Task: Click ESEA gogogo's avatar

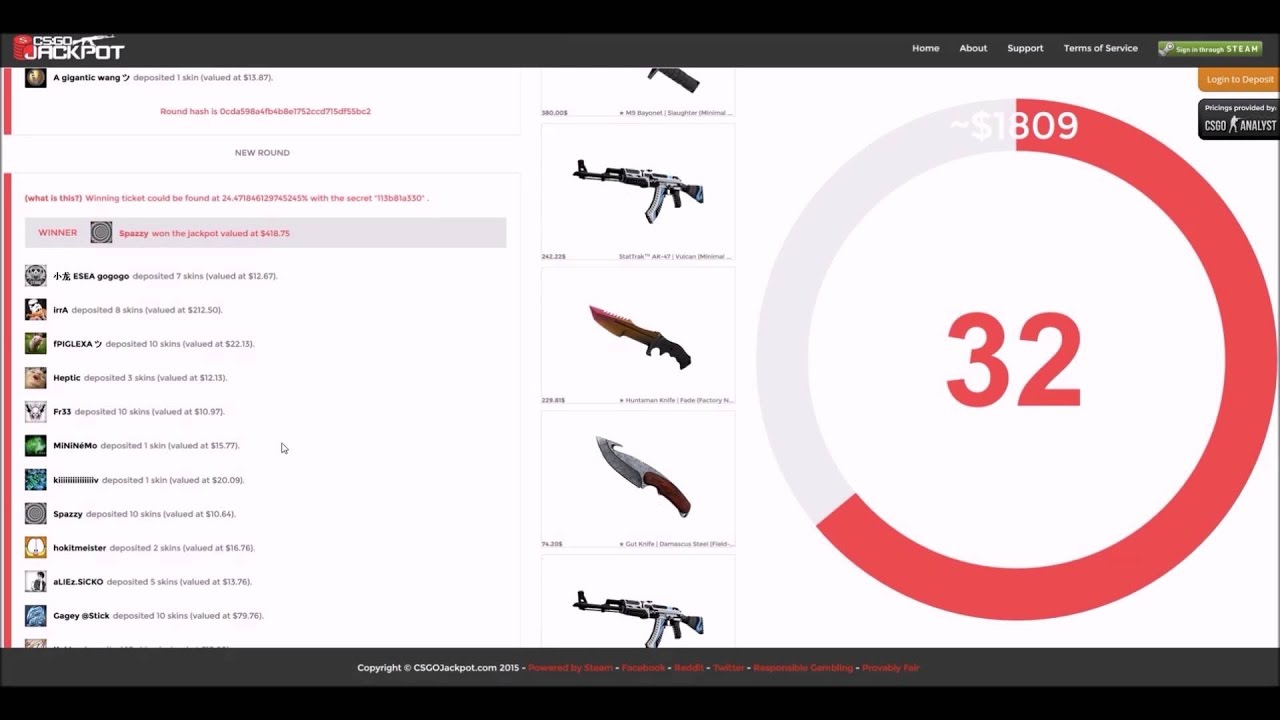Action: [x=36, y=276]
